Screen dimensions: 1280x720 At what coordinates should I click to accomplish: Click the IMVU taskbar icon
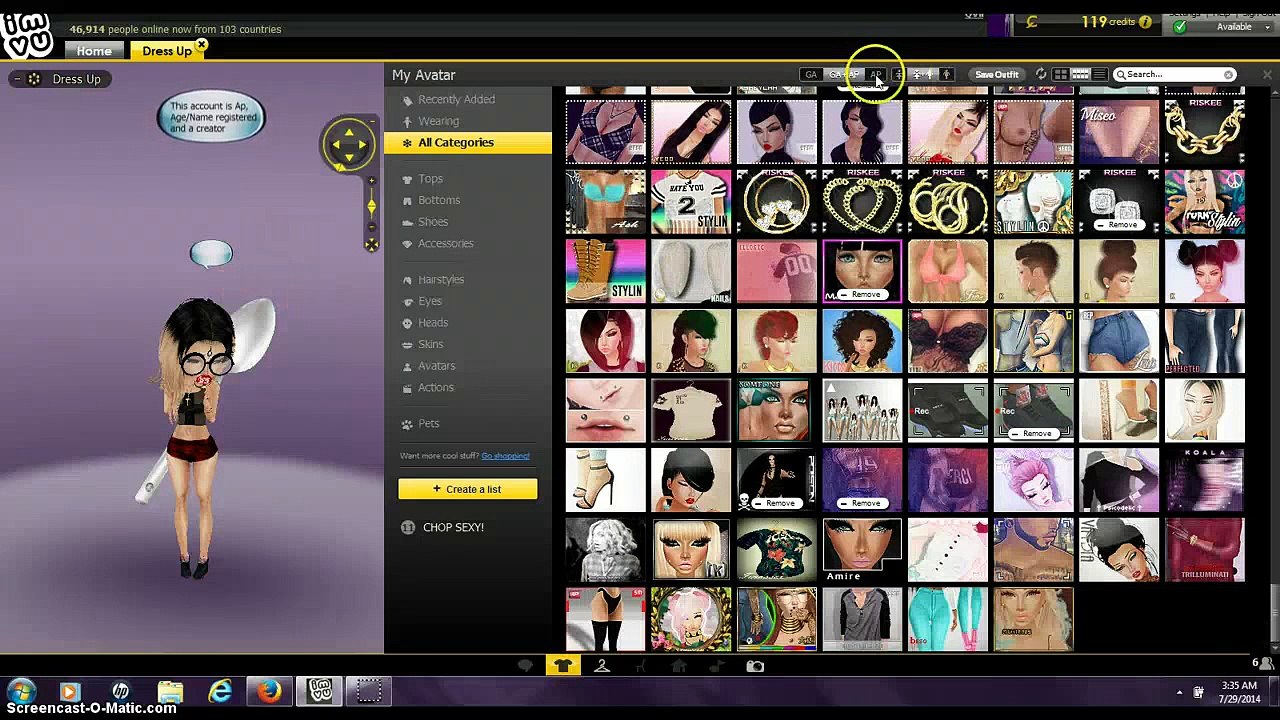(319, 691)
